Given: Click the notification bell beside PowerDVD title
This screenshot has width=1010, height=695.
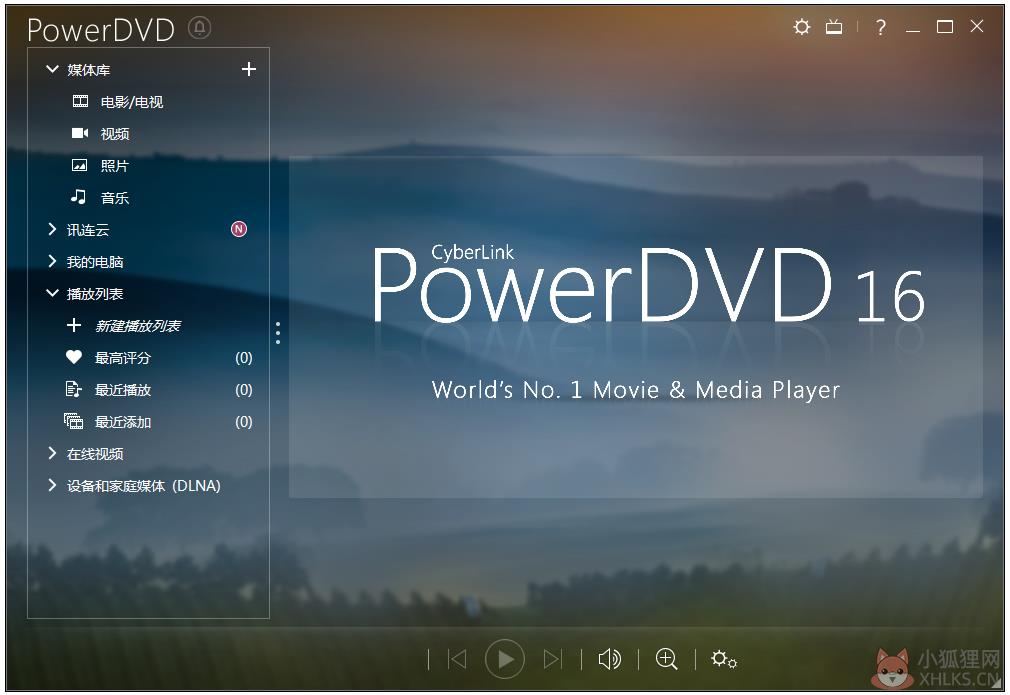Looking at the screenshot, I should (200, 28).
